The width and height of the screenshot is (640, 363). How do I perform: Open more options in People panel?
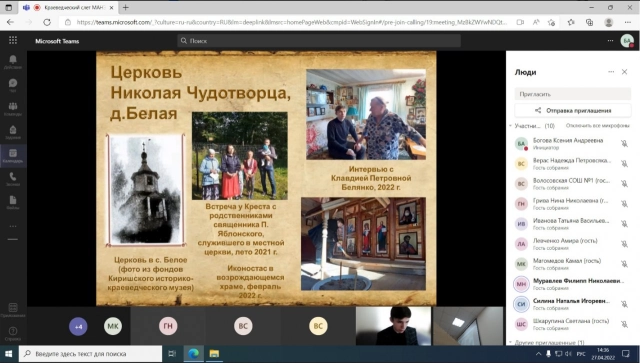(611, 72)
